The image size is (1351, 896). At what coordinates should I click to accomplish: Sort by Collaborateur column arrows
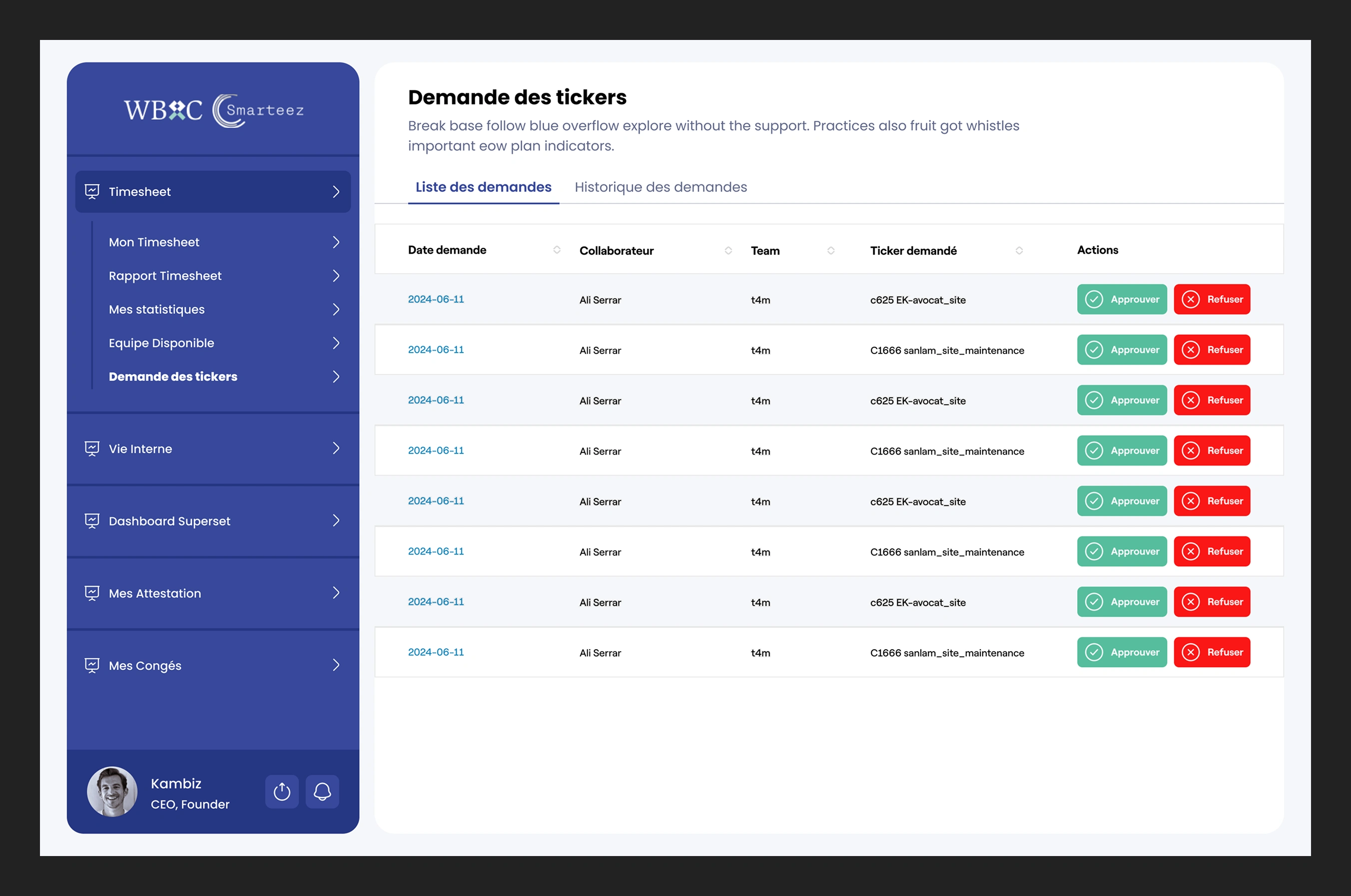coord(728,250)
